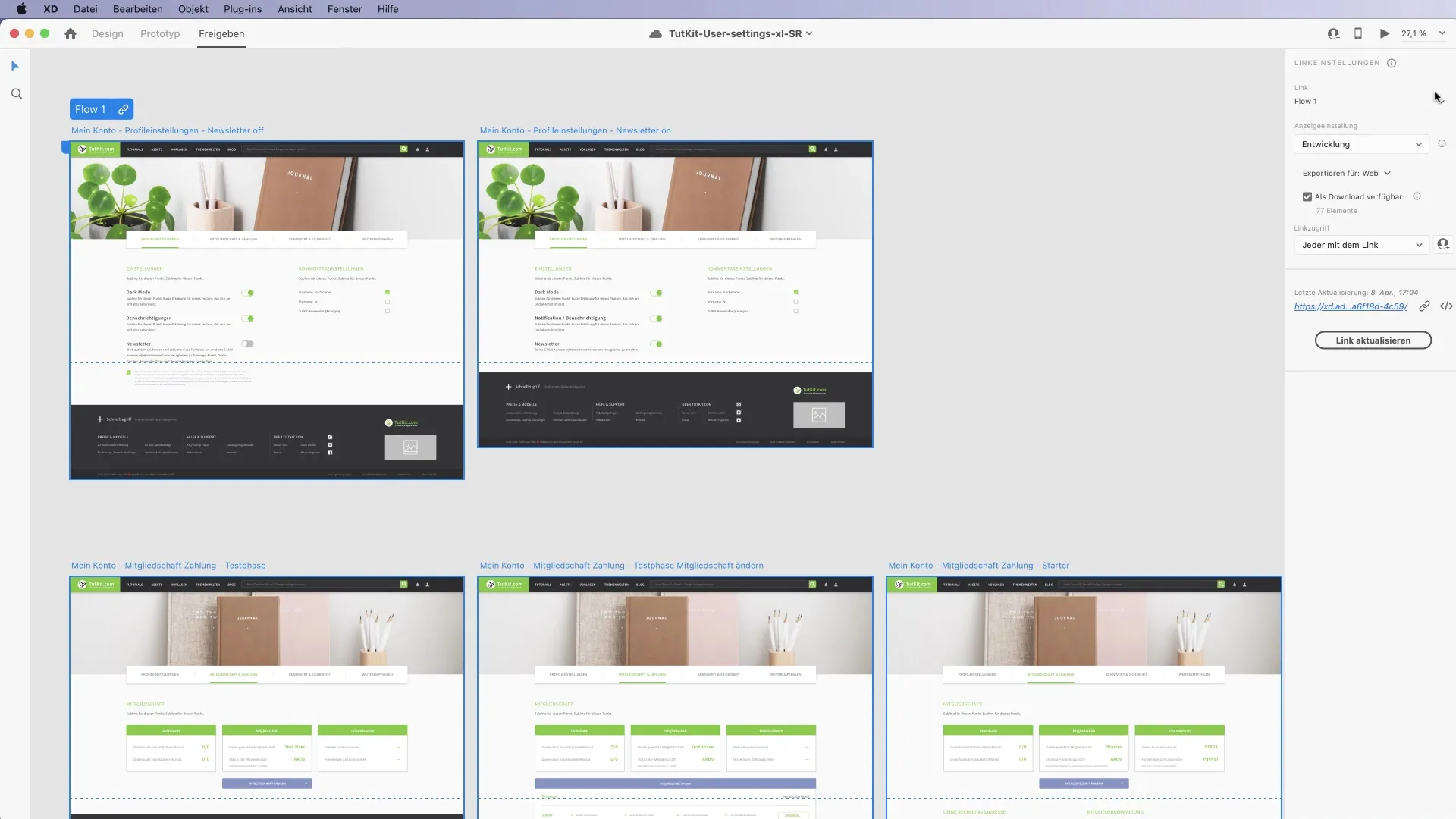The height and width of the screenshot is (819, 1456).
Task: Edit the Link name field Flow 1
Action: (x=1361, y=102)
